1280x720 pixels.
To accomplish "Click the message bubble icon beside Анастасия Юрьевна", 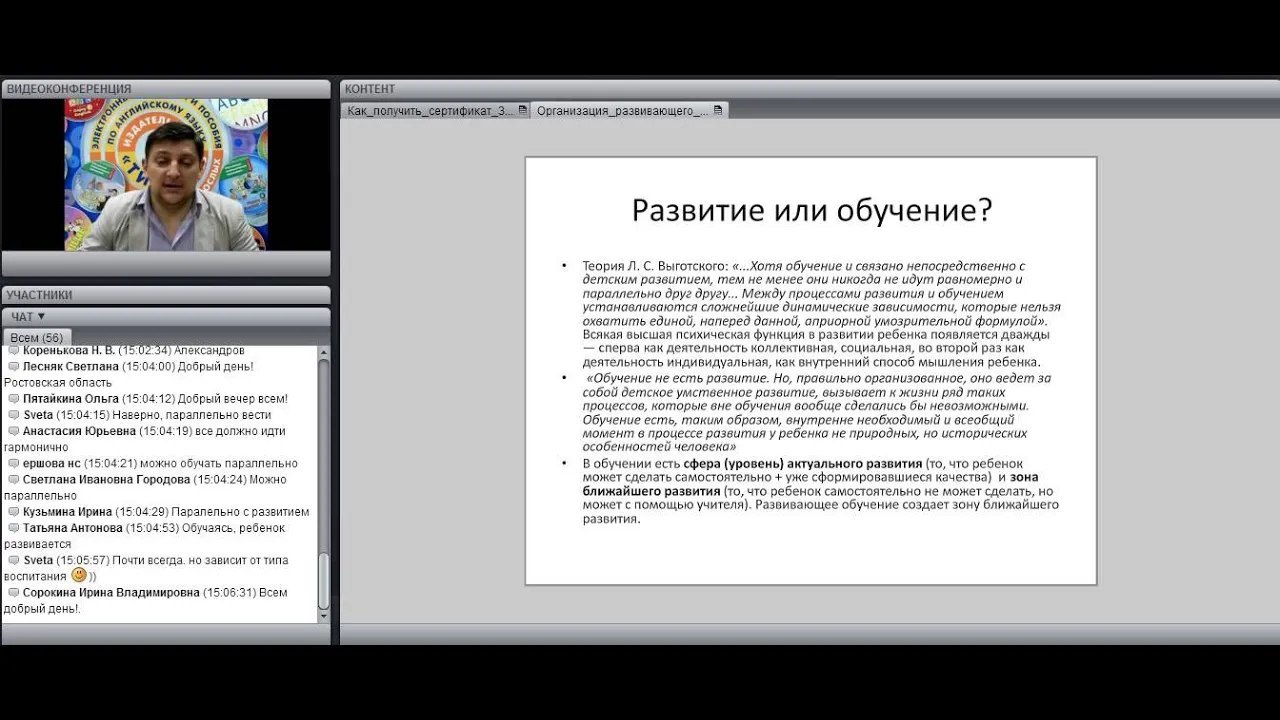I will coord(13,431).
